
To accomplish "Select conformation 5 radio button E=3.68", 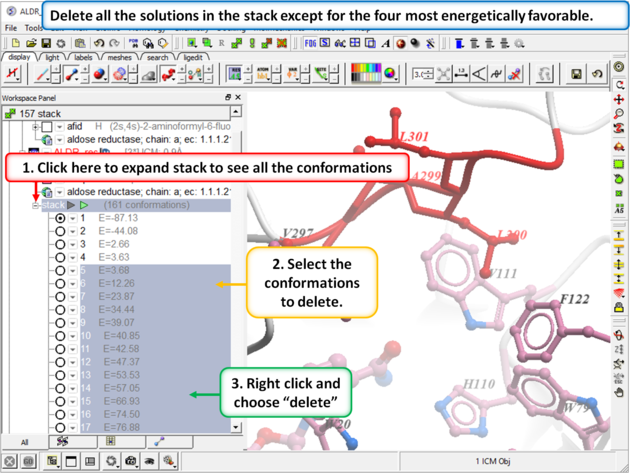I will [x=60, y=270].
